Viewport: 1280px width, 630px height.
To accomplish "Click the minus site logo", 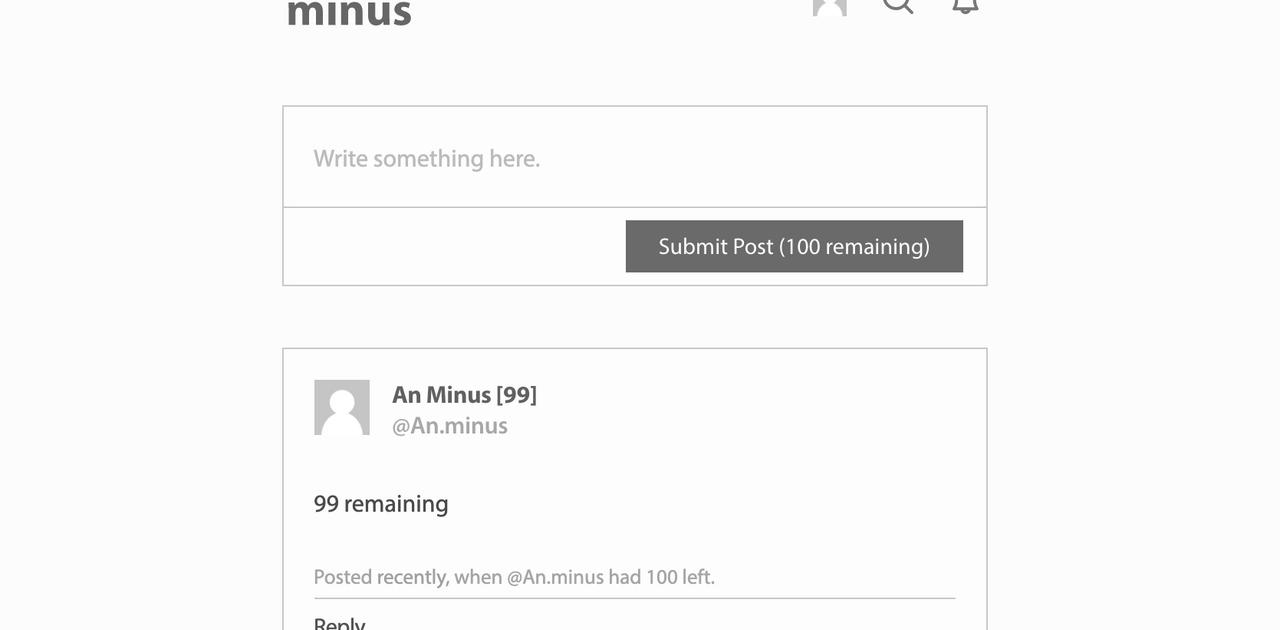I will tap(349, 13).
